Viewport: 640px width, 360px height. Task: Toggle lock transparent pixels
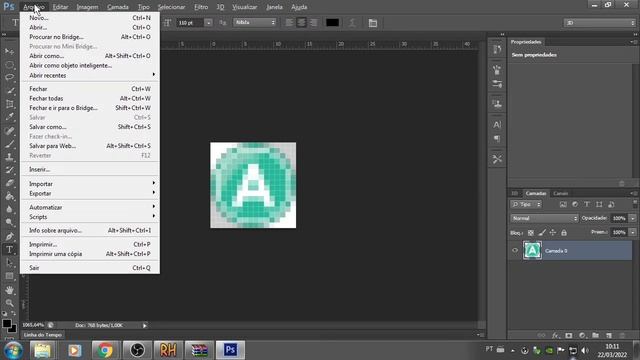pos(531,233)
